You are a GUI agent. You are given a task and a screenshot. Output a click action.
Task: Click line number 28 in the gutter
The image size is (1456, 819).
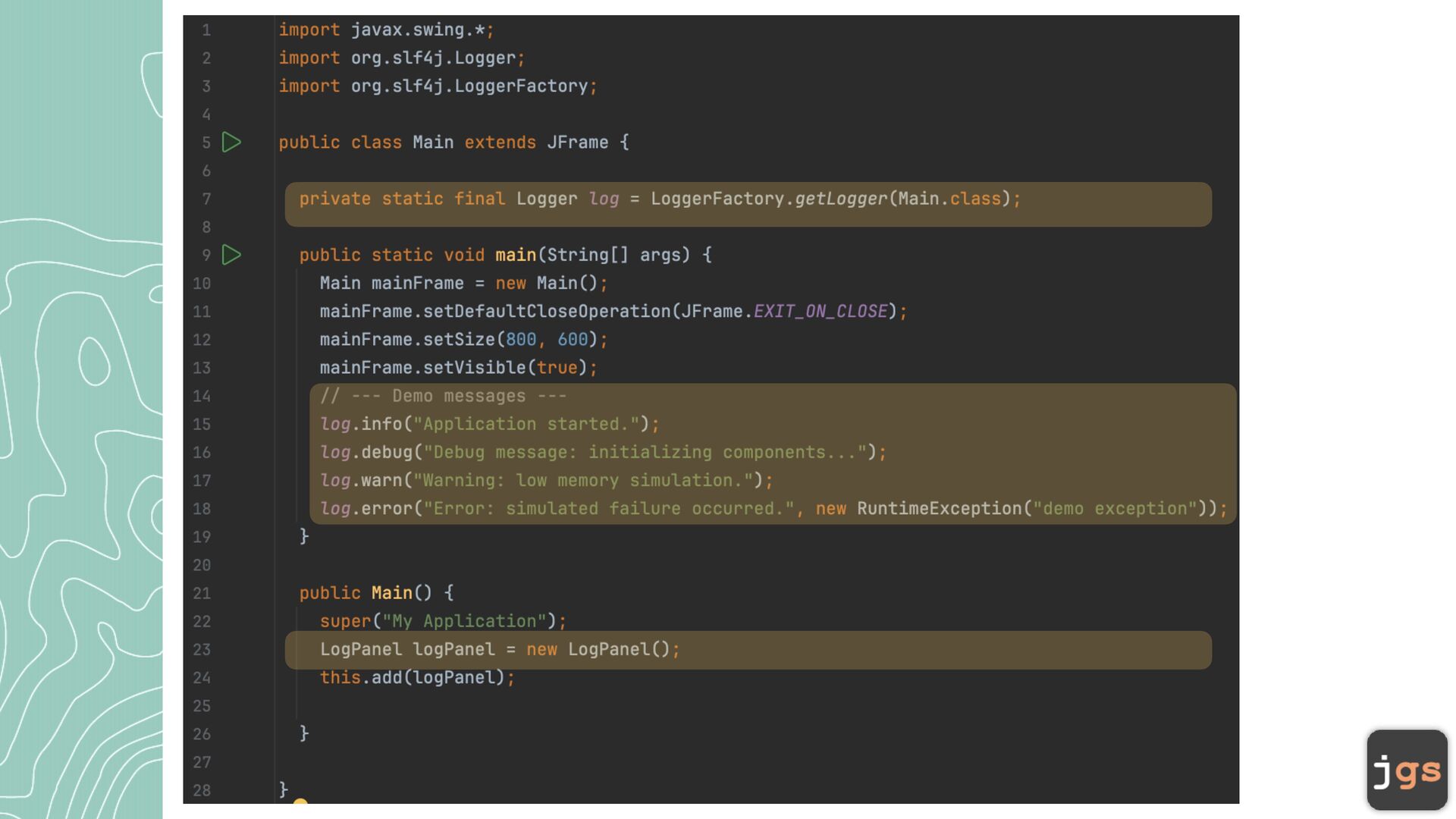202,790
